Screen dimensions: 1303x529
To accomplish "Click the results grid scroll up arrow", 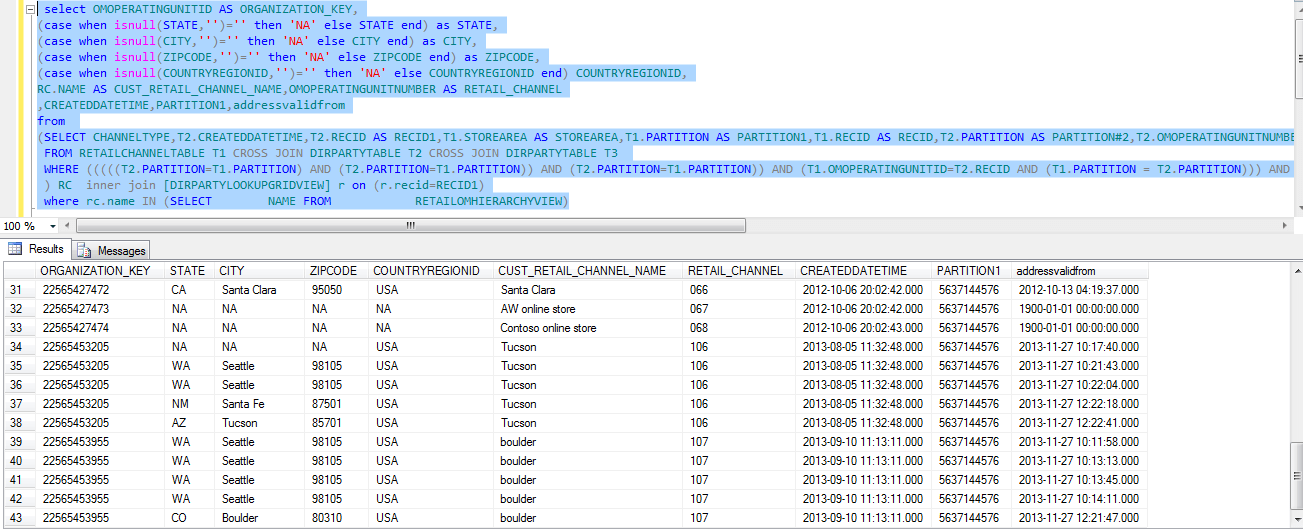I will click(1296, 269).
